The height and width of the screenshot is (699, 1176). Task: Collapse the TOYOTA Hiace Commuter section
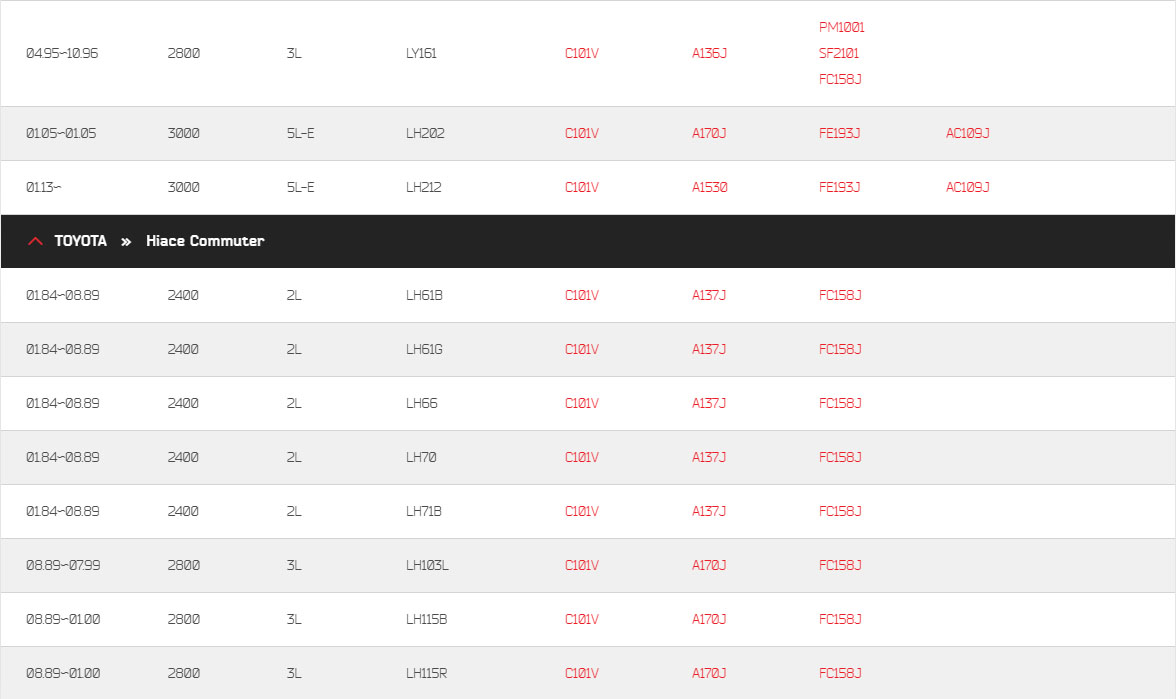(x=588, y=241)
